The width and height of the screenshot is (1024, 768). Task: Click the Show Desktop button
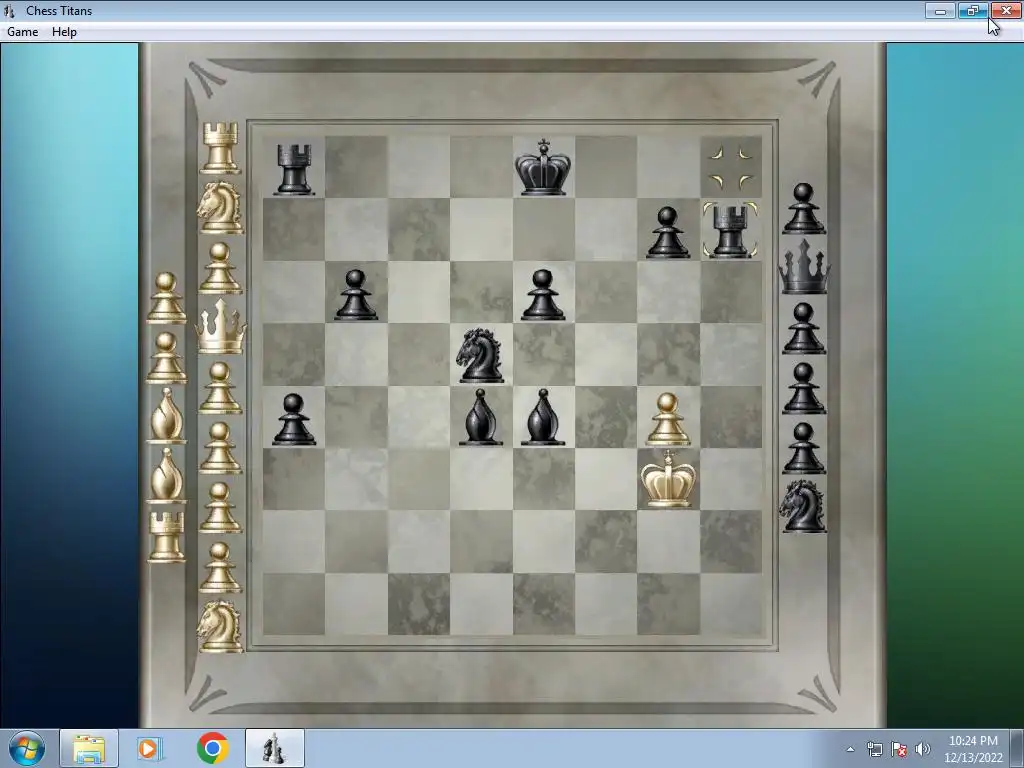[x=1018, y=748]
